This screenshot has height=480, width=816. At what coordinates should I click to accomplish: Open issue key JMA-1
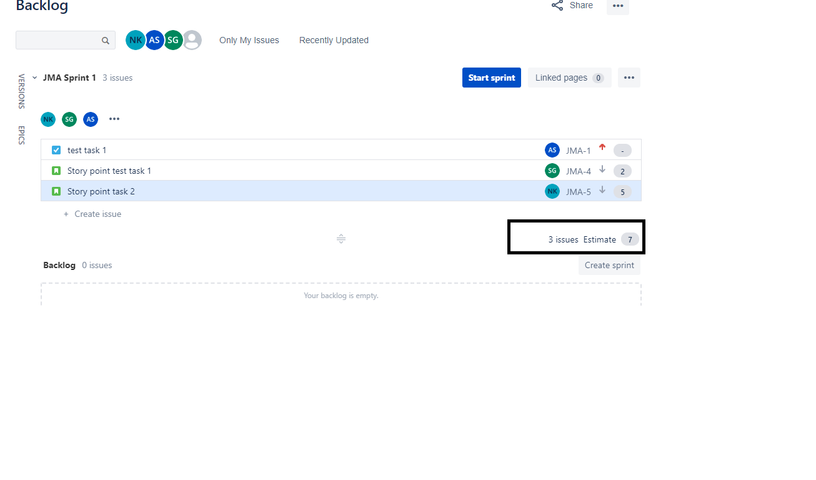point(578,150)
